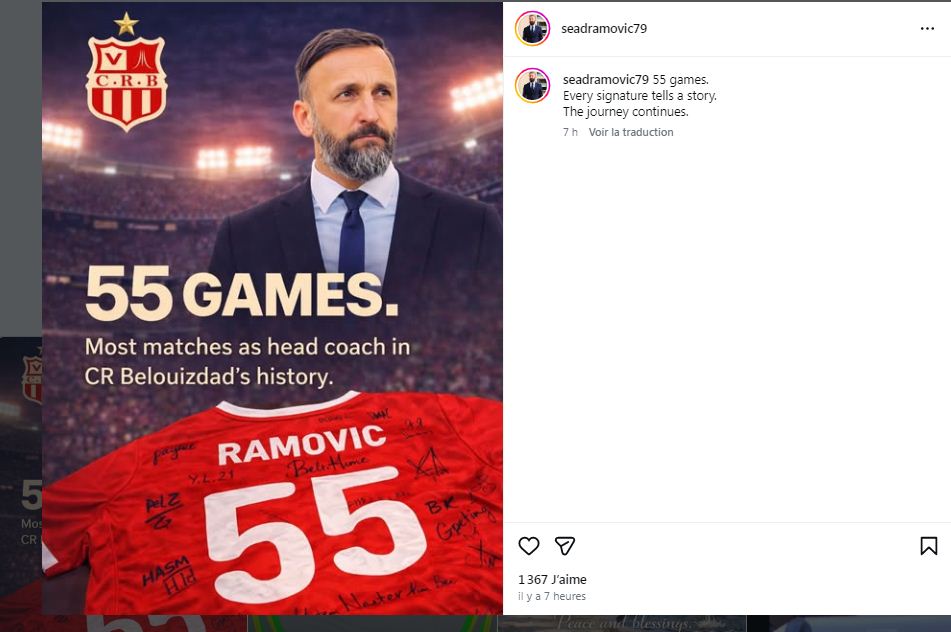Image resolution: width=951 pixels, height=632 pixels.
Task: Open the 'Peace and blessings' thumbnail below
Action: click(620, 623)
